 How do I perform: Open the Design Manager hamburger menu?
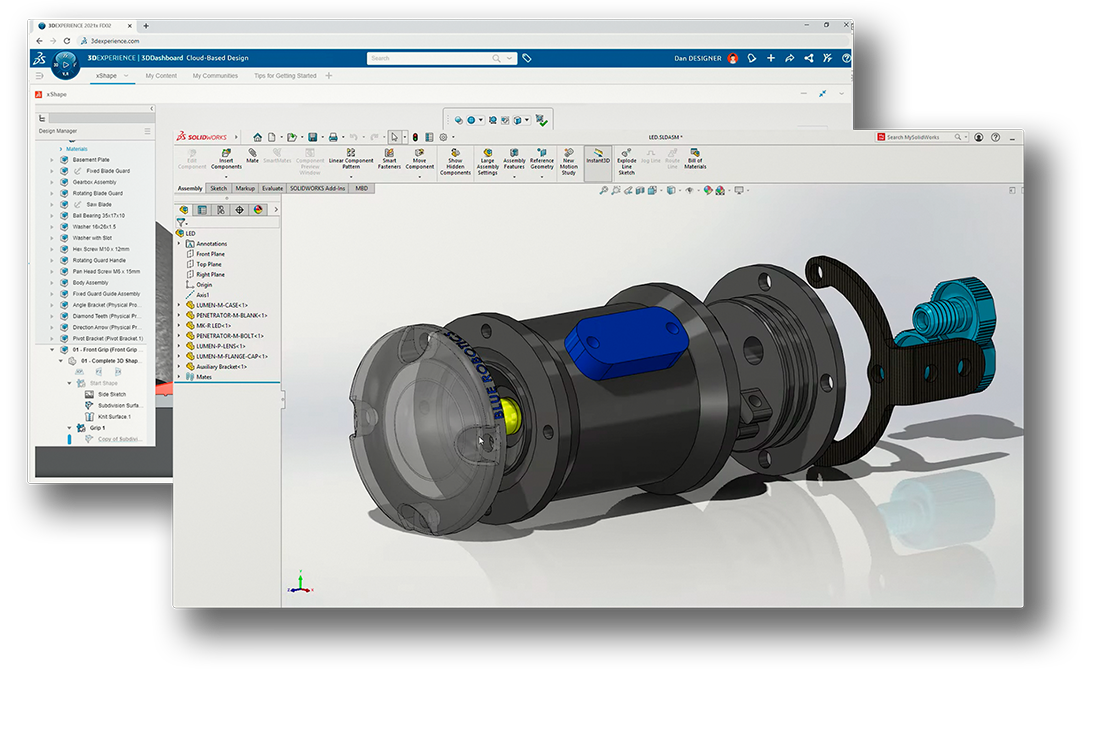147,131
